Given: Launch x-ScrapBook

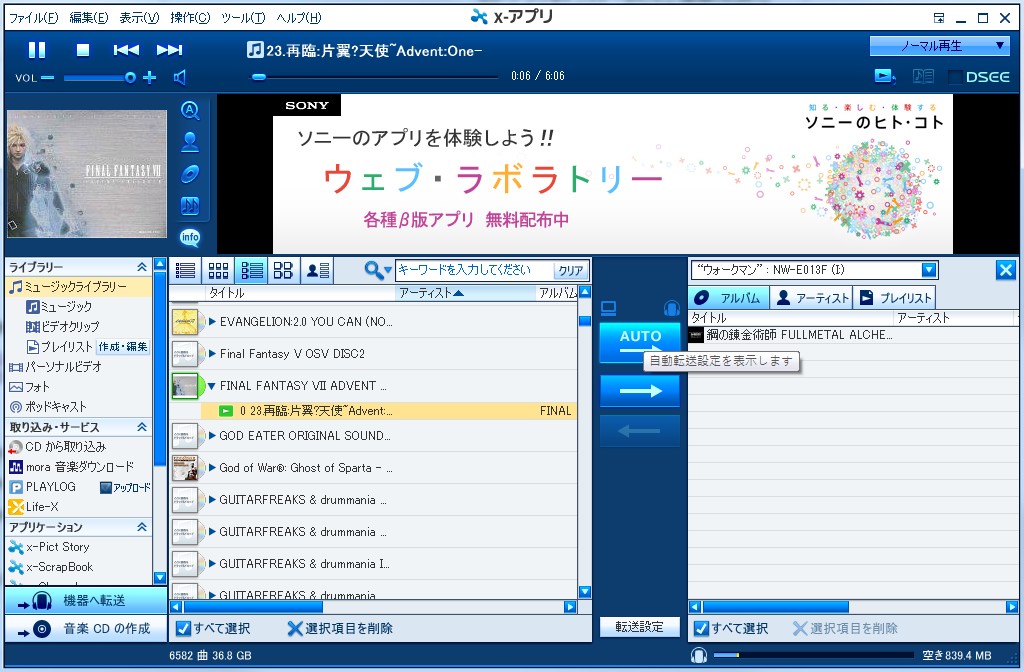Looking at the screenshot, I should point(51,567).
